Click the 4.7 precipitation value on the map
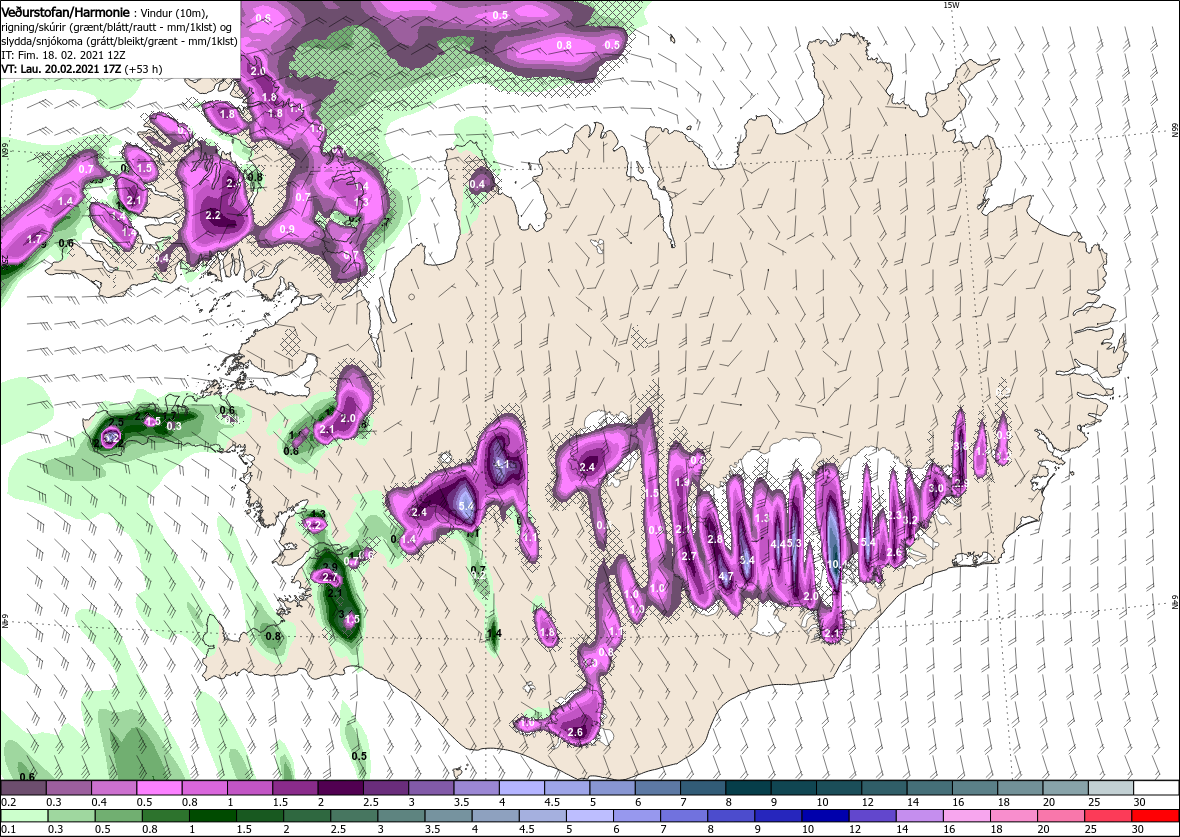Viewport: 1180px width, 837px height. click(x=726, y=577)
